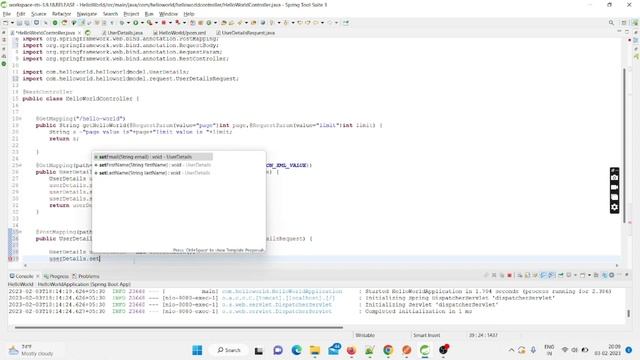Click the Save toolbar icon
The width and height of the screenshot is (640, 360).
point(20,23)
